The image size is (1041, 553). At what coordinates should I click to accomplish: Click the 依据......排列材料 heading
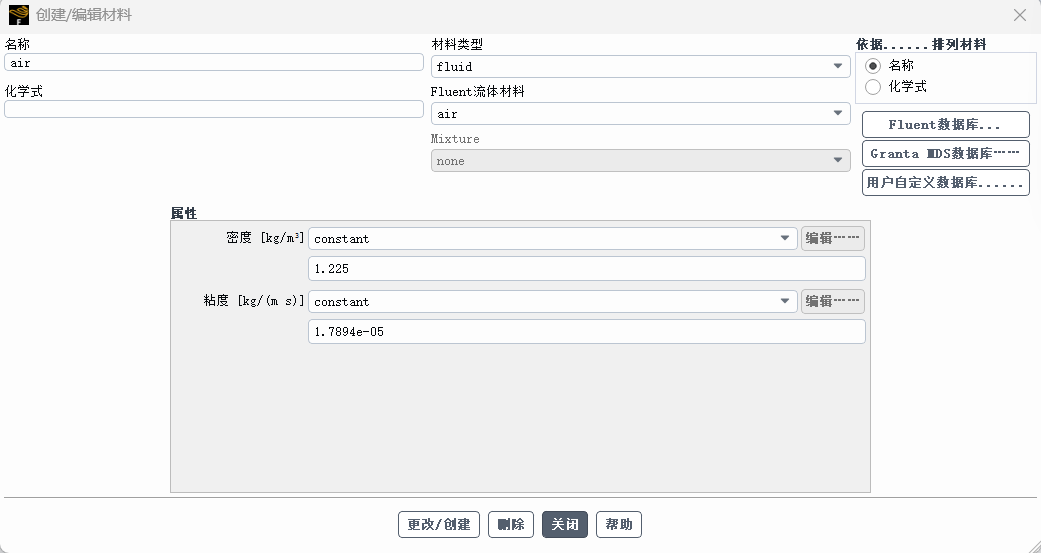[x=921, y=44]
